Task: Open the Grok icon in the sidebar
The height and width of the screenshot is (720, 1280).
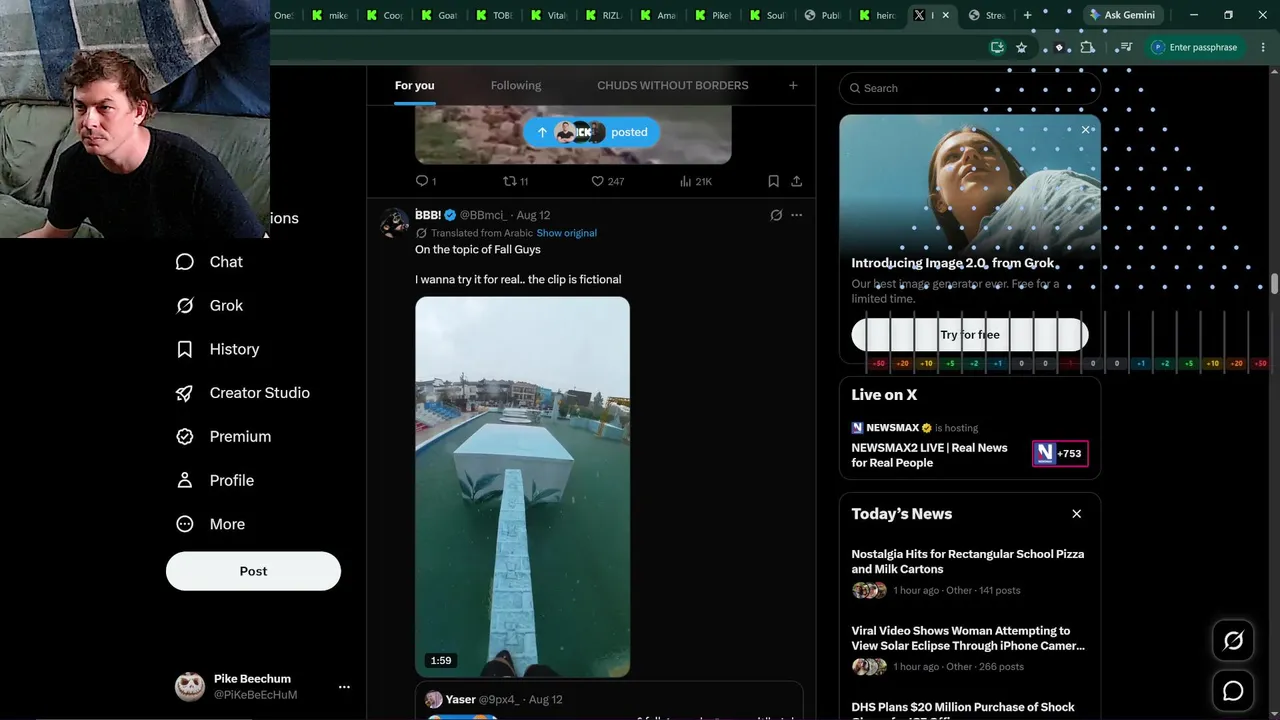Action: click(185, 306)
